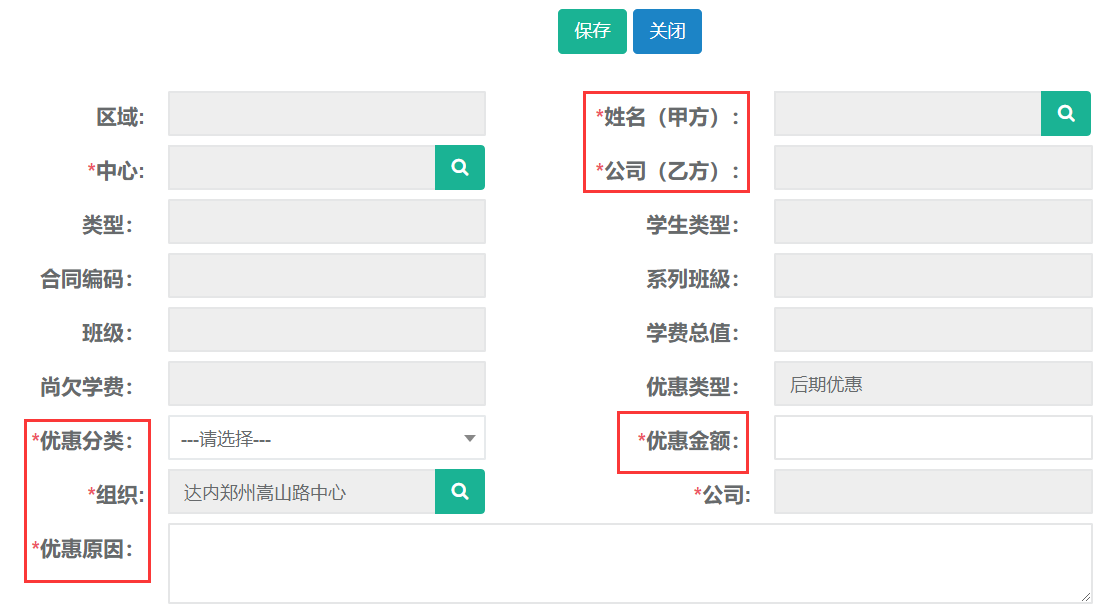The image size is (1102, 614).
Task: Select the 姓名(甲方) text field
Action: pos(907,114)
